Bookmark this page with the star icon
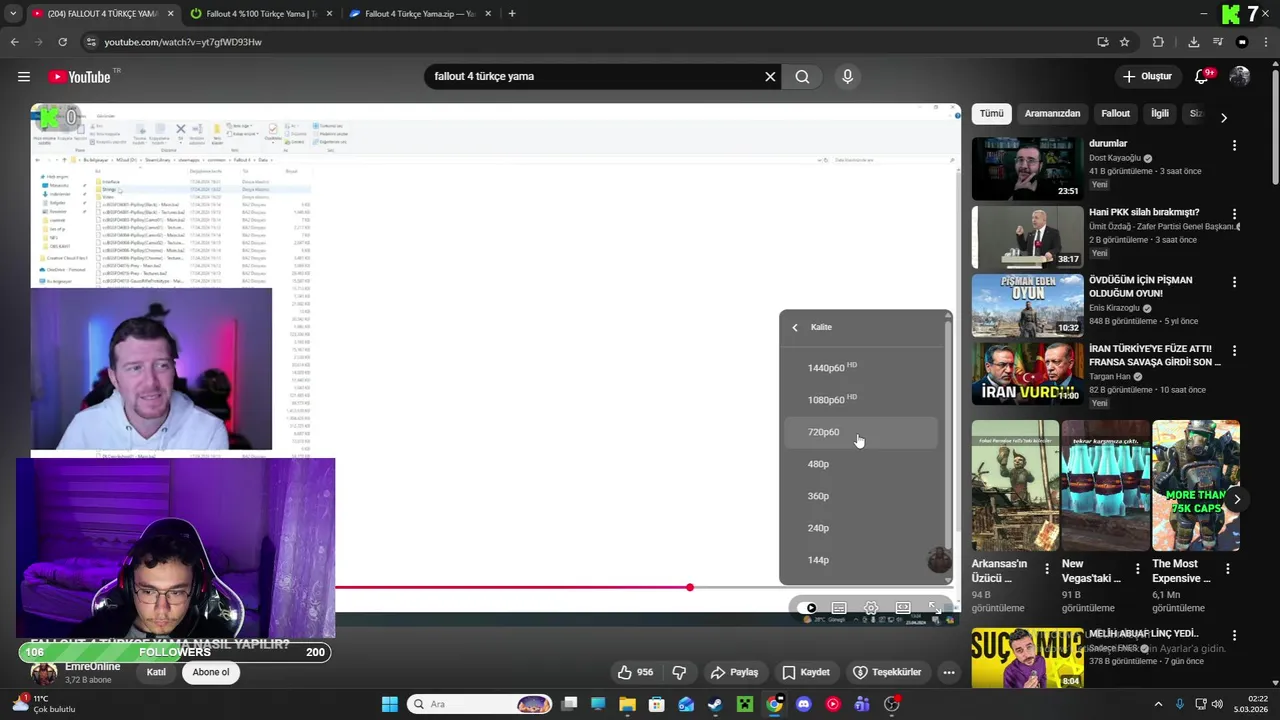This screenshot has height=720, width=1280. tap(1124, 42)
